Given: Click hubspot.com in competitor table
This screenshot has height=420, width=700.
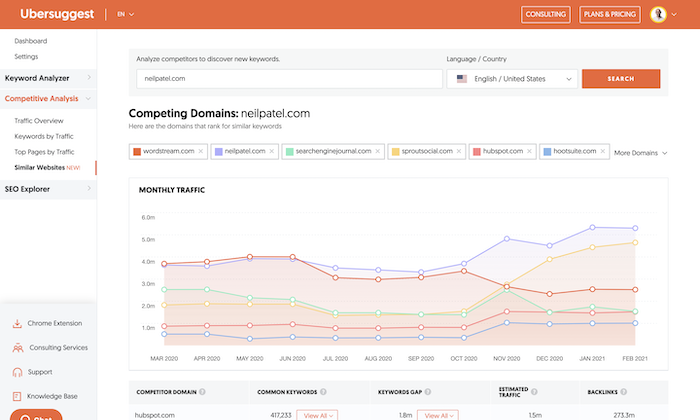Looking at the screenshot, I should 154,415.
